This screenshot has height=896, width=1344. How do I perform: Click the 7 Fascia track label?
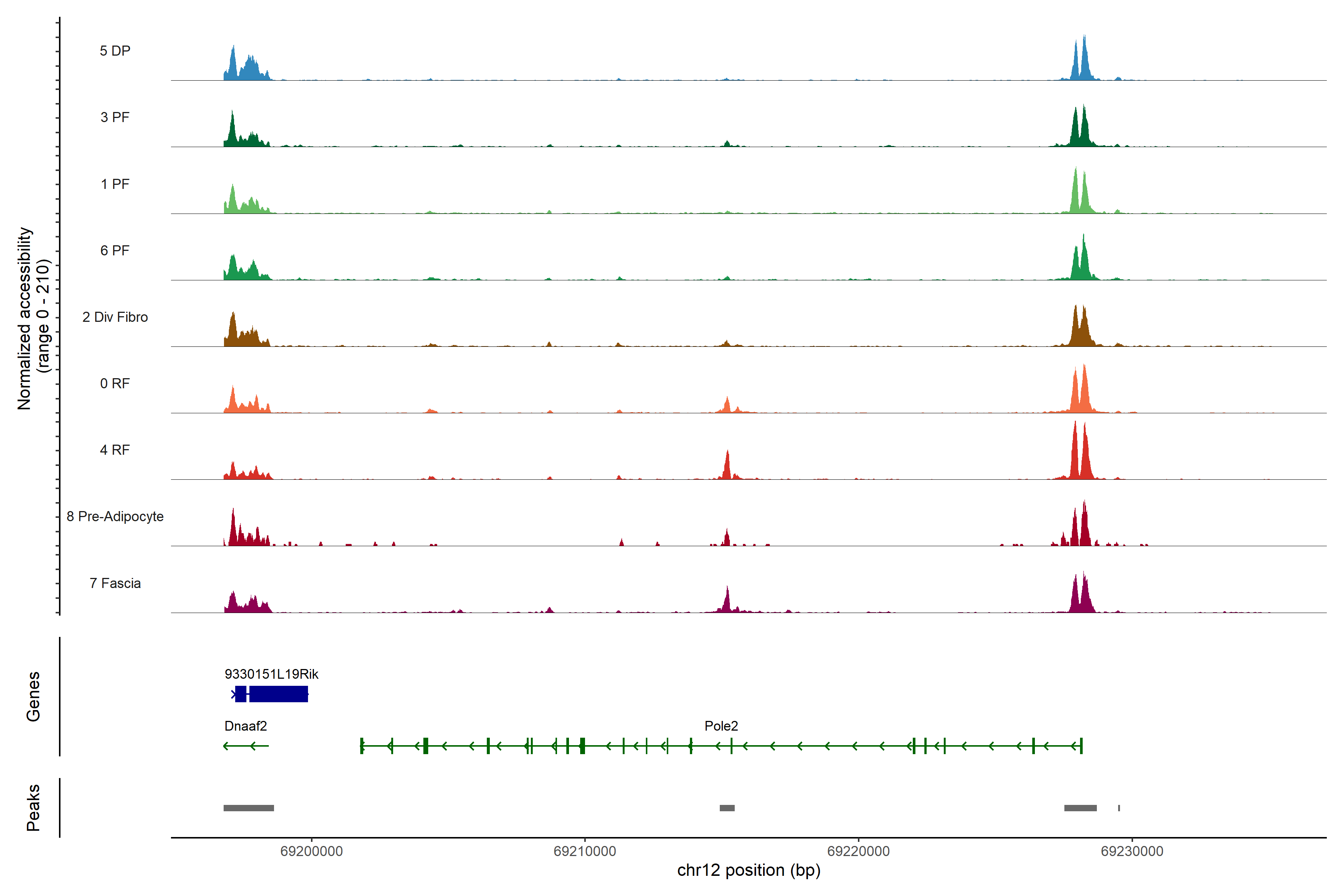click(115, 583)
